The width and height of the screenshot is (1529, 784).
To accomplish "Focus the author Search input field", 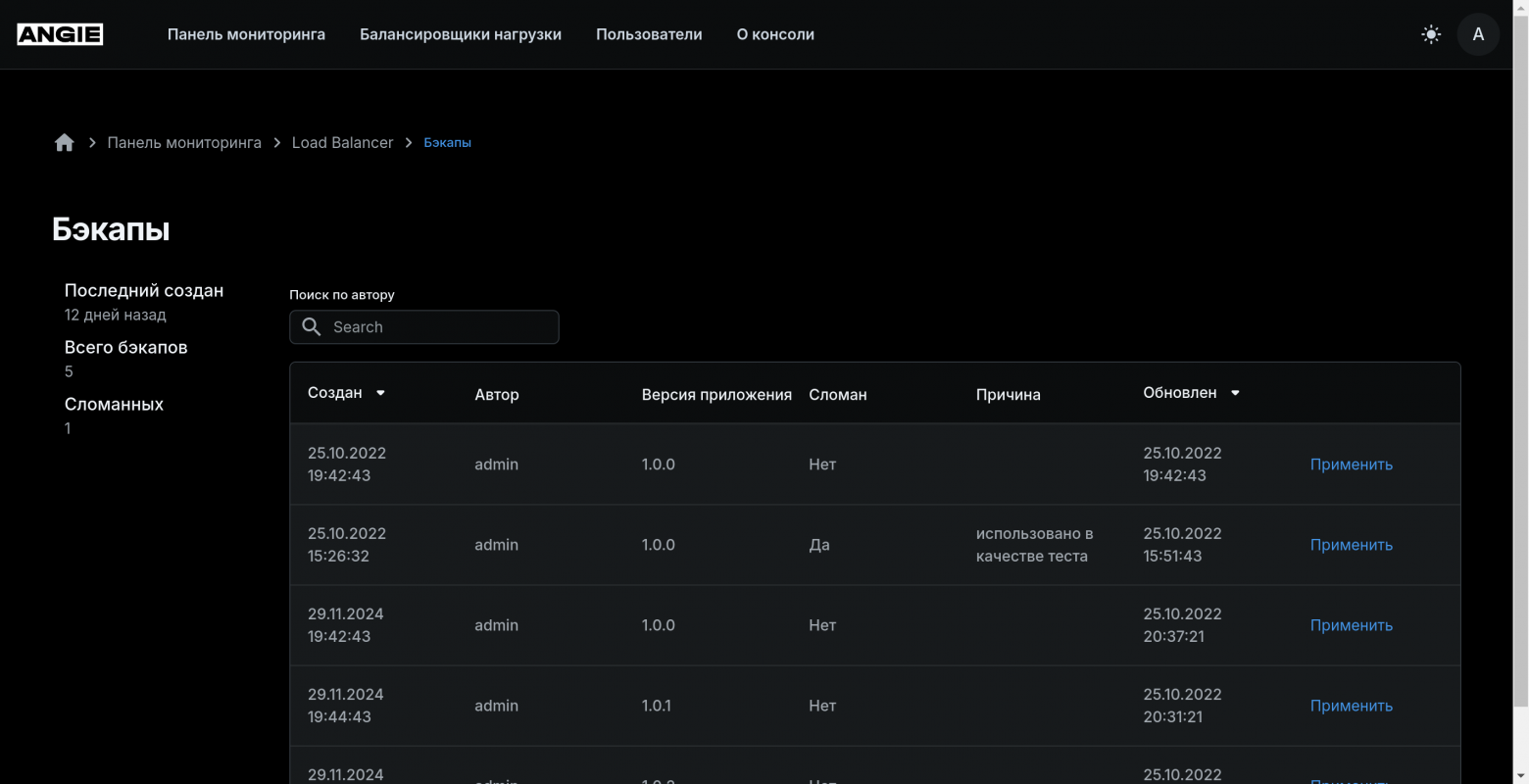I will 441,327.
